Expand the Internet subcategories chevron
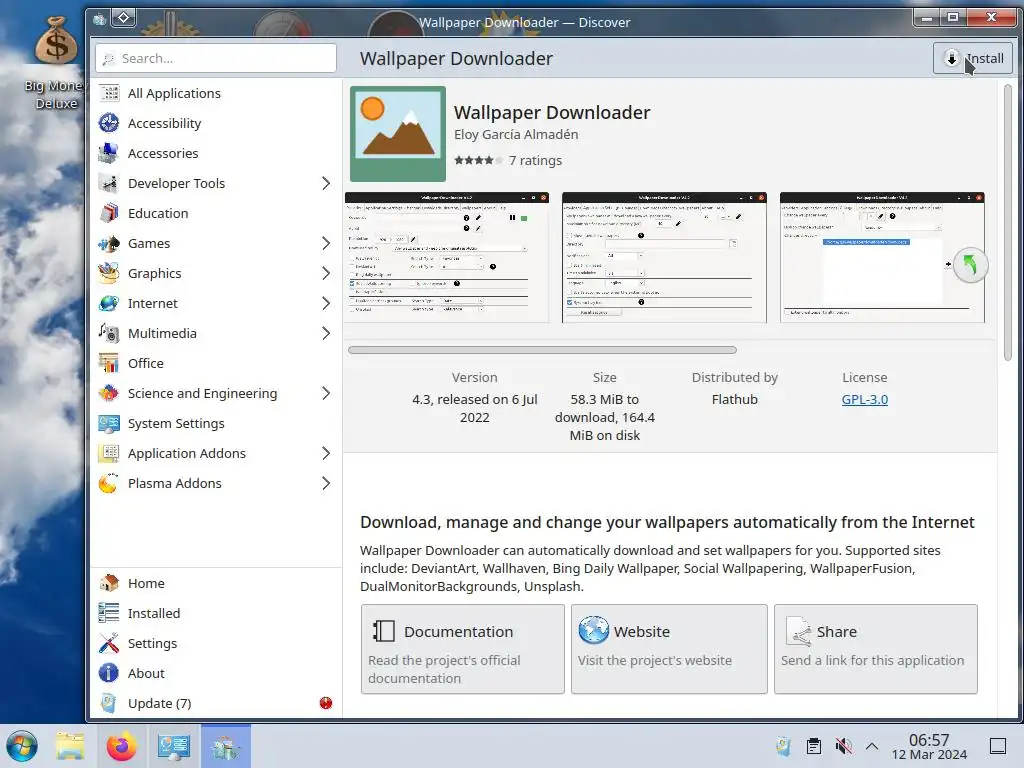This screenshot has height=768, width=1024. tap(326, 304)
